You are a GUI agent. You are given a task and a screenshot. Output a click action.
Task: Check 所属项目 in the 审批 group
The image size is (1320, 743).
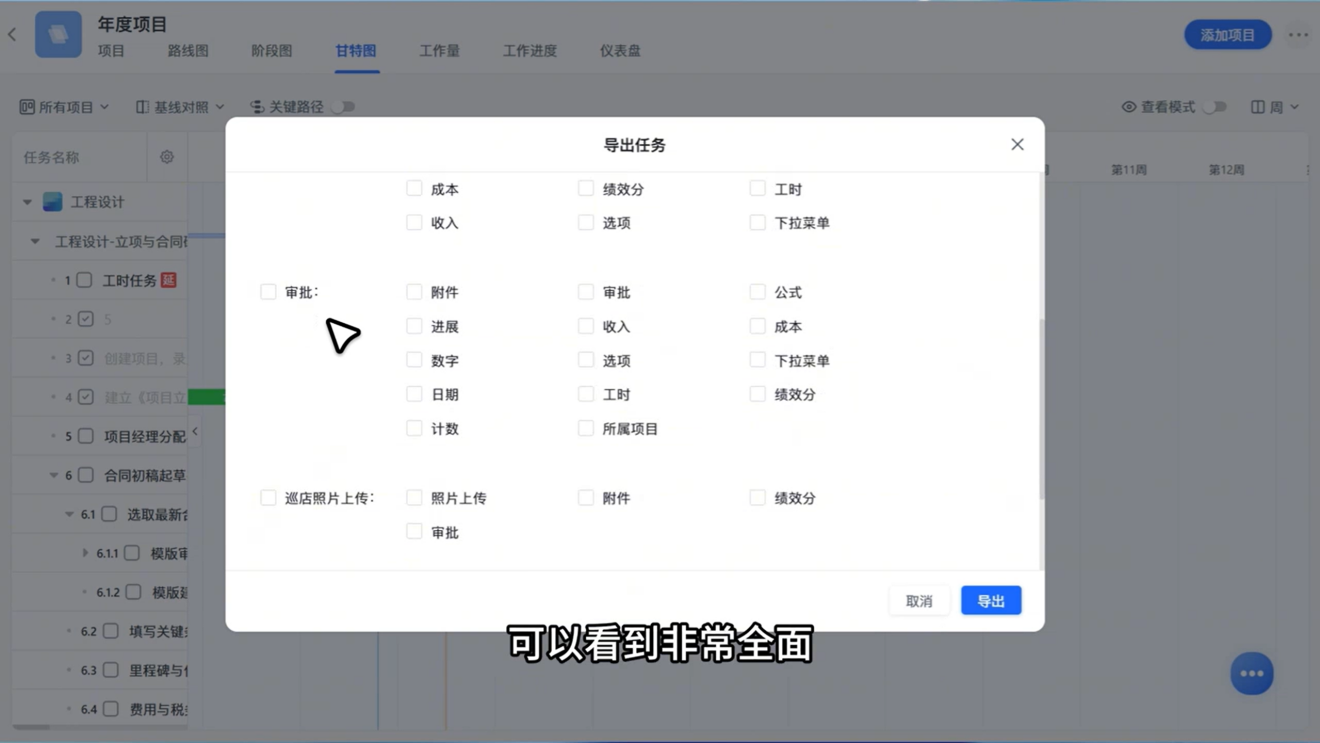586,428
